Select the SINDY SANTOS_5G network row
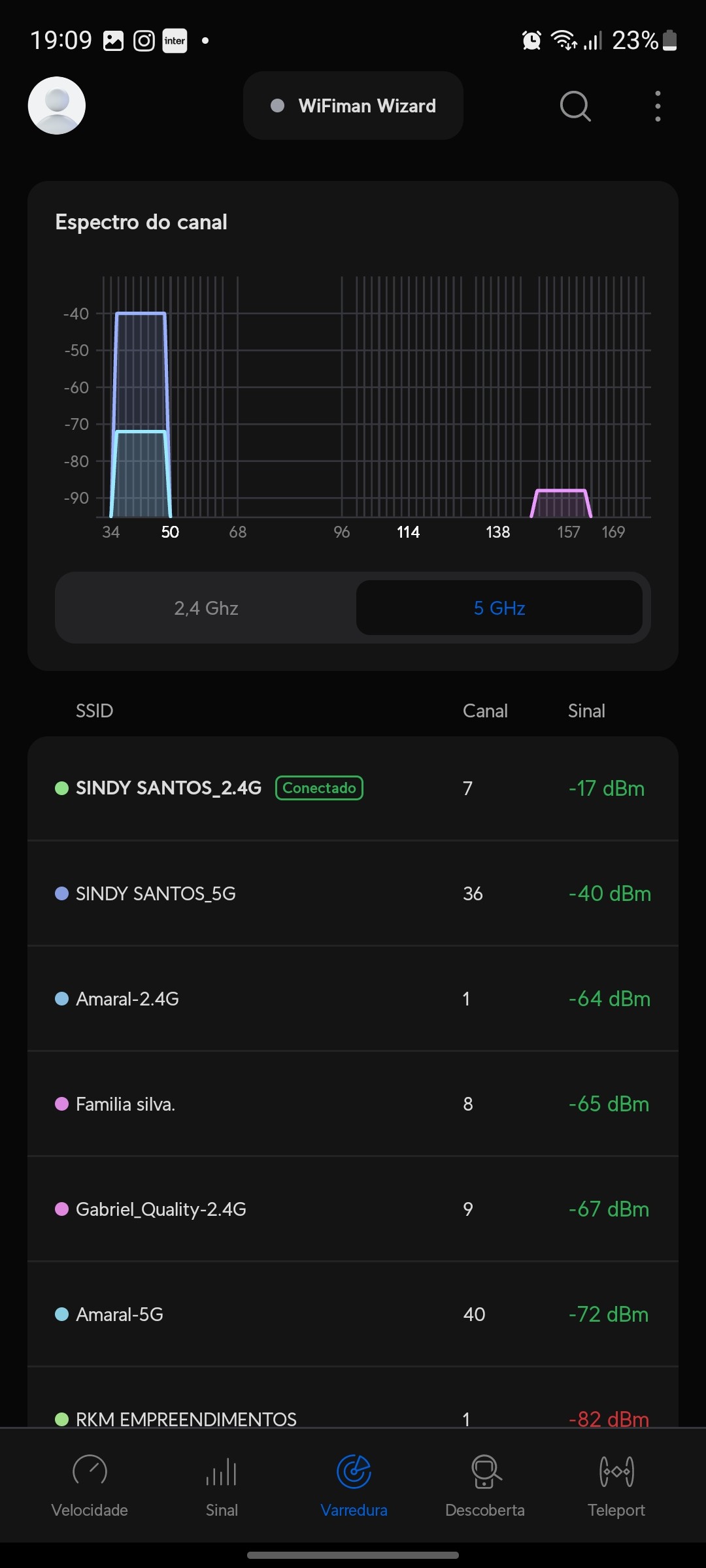Viewport: 706px width, 1568px height. [353, 894]
